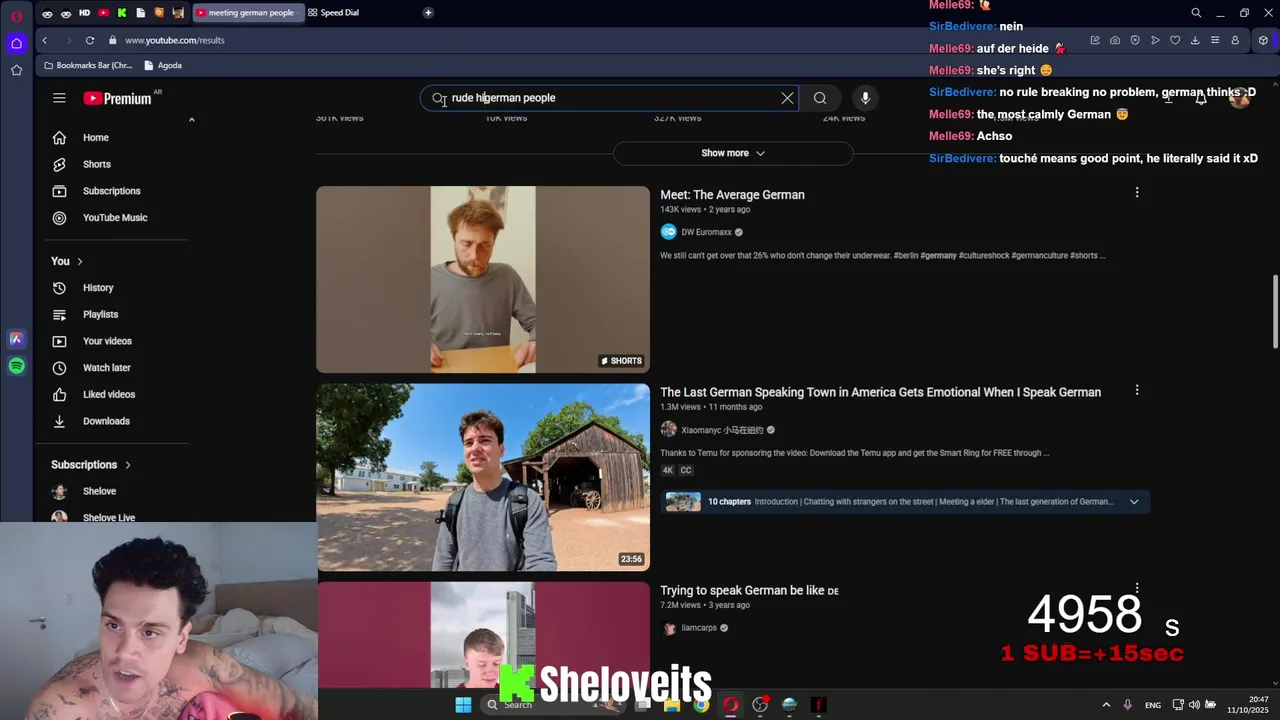
Task: Open the Spotify sidebar icon
Action: coord(16,366)
